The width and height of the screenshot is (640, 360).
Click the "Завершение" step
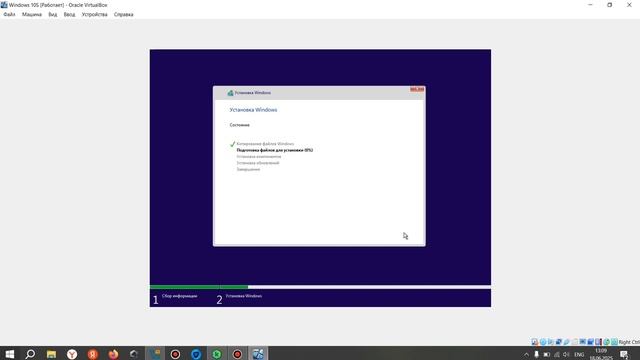click(x=248, y=169)
